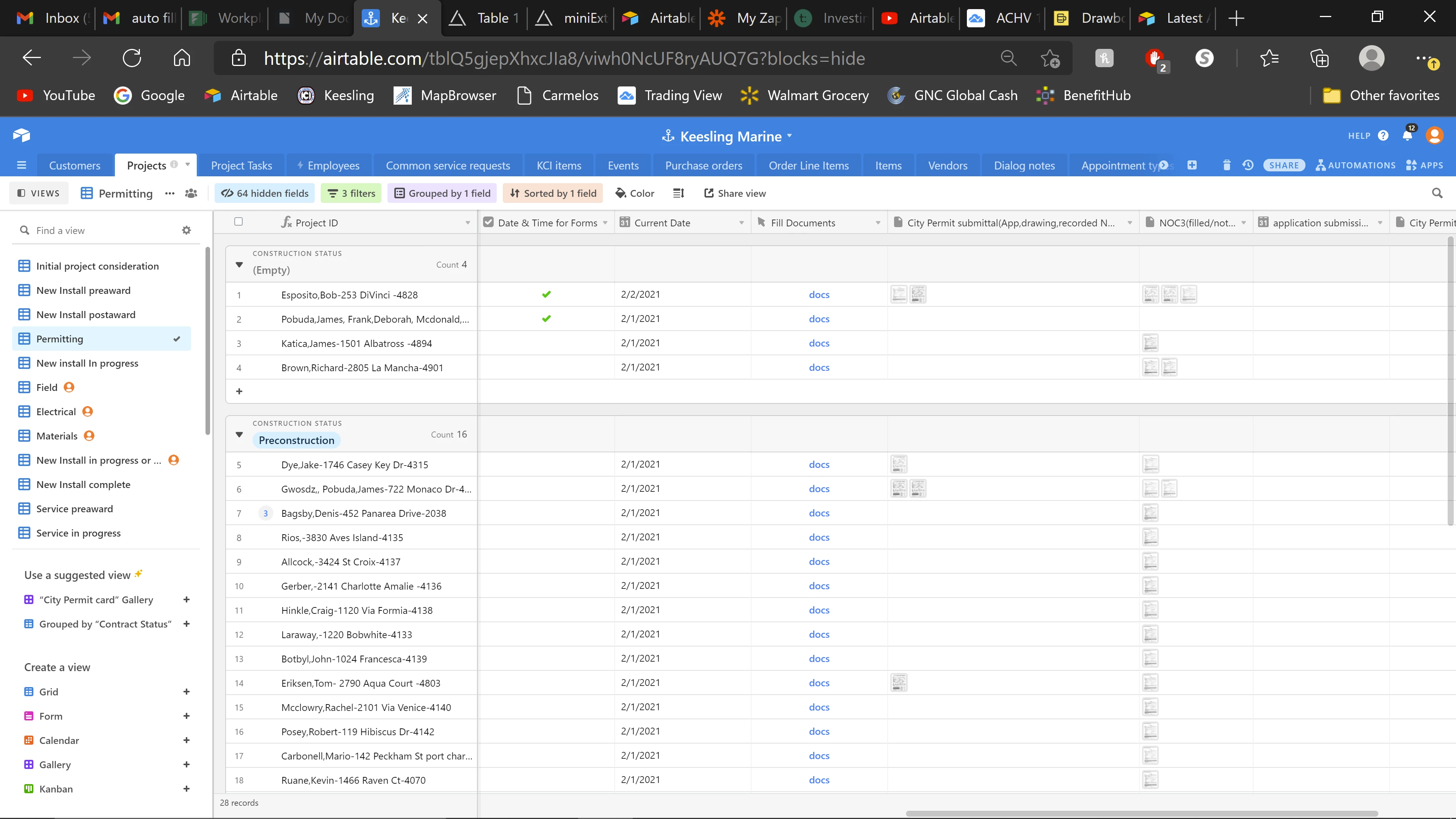Open view collaborators people icon
This screenshot has width=1456, height=819.
coord(191,193)
